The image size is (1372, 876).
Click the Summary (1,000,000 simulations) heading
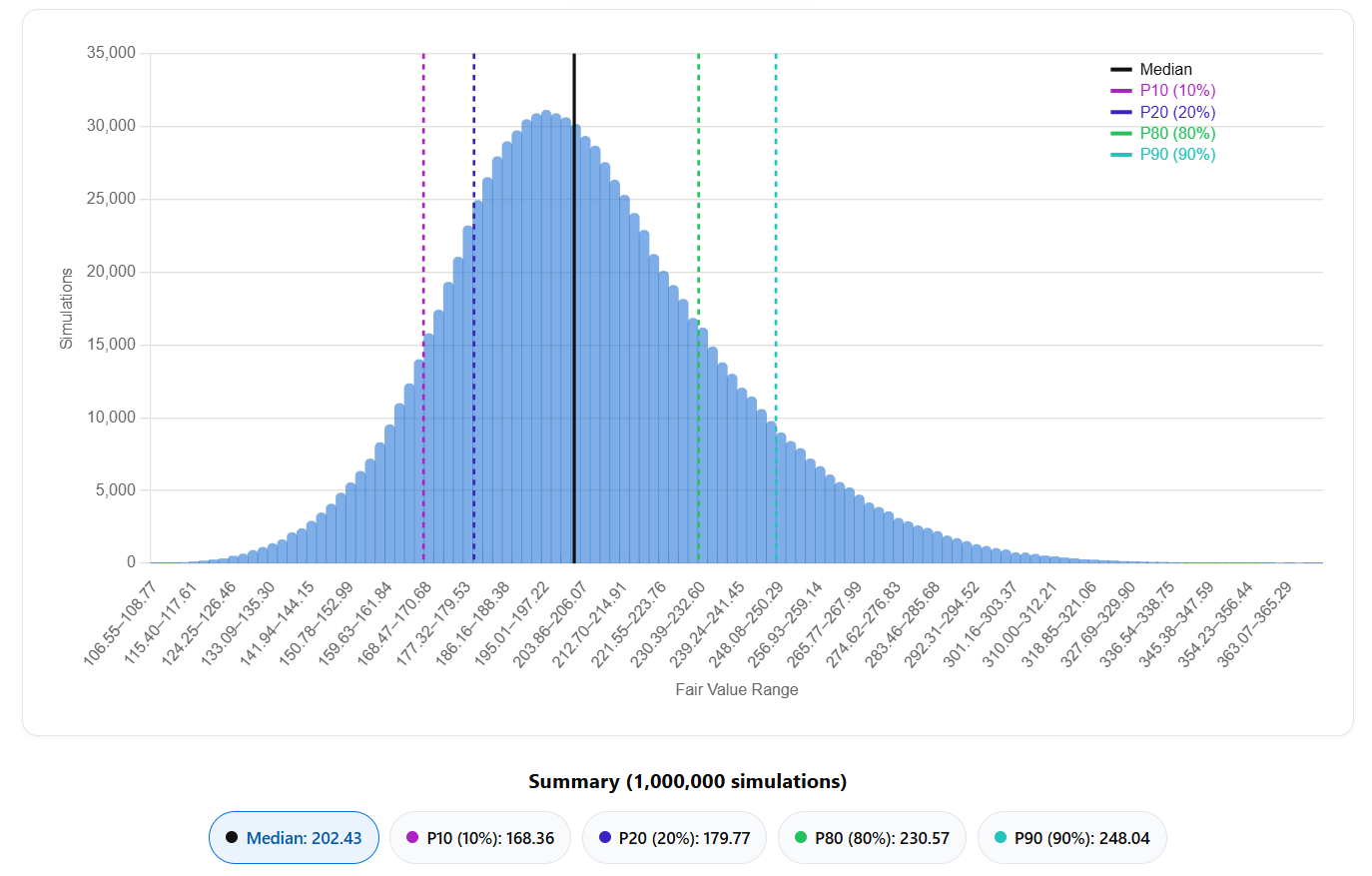pyautogui.click(x=687, y=781)
